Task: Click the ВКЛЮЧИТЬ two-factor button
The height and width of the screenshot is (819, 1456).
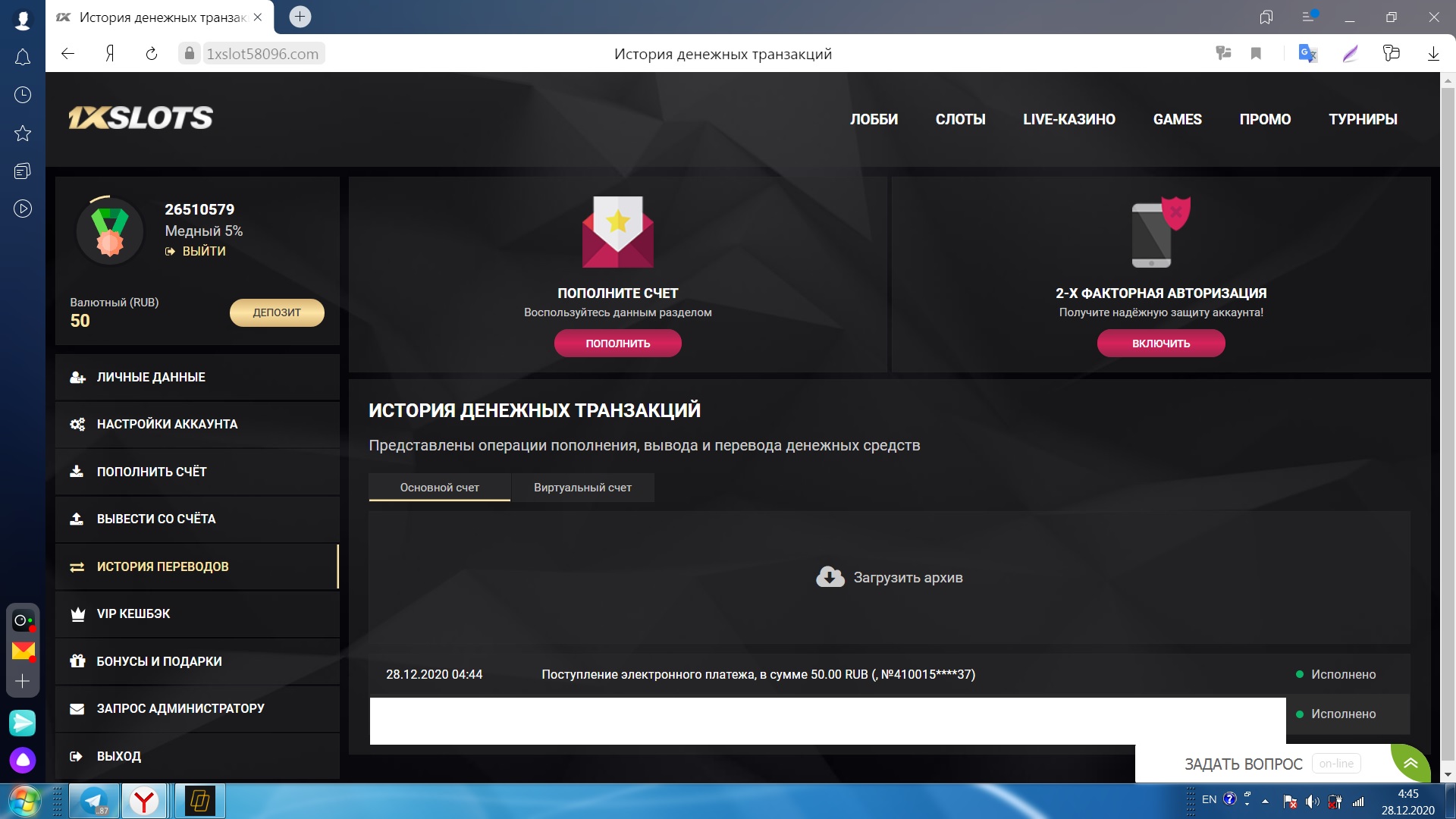Action: click(x=1160, y=344)
